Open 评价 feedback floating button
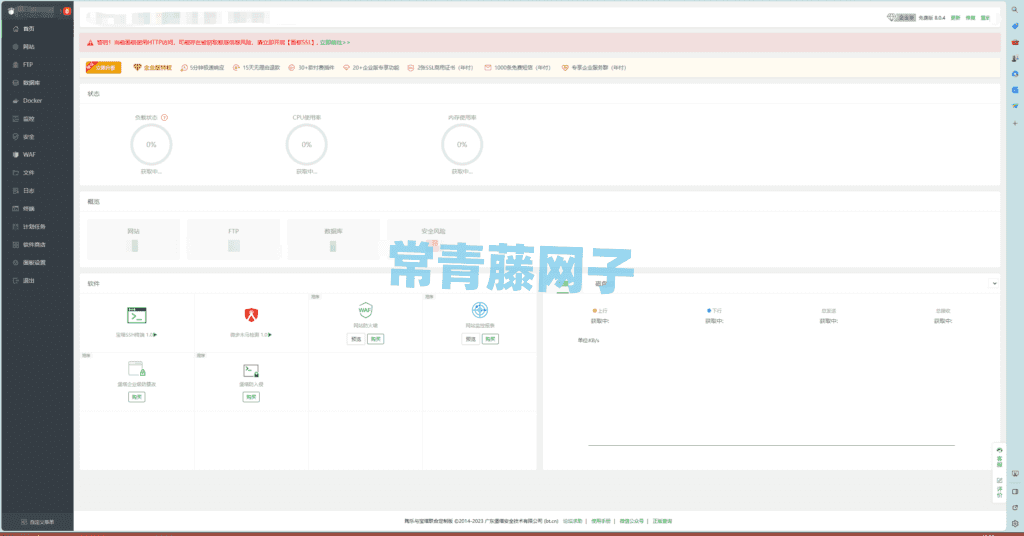The image size is (1024, 536). 999,488
